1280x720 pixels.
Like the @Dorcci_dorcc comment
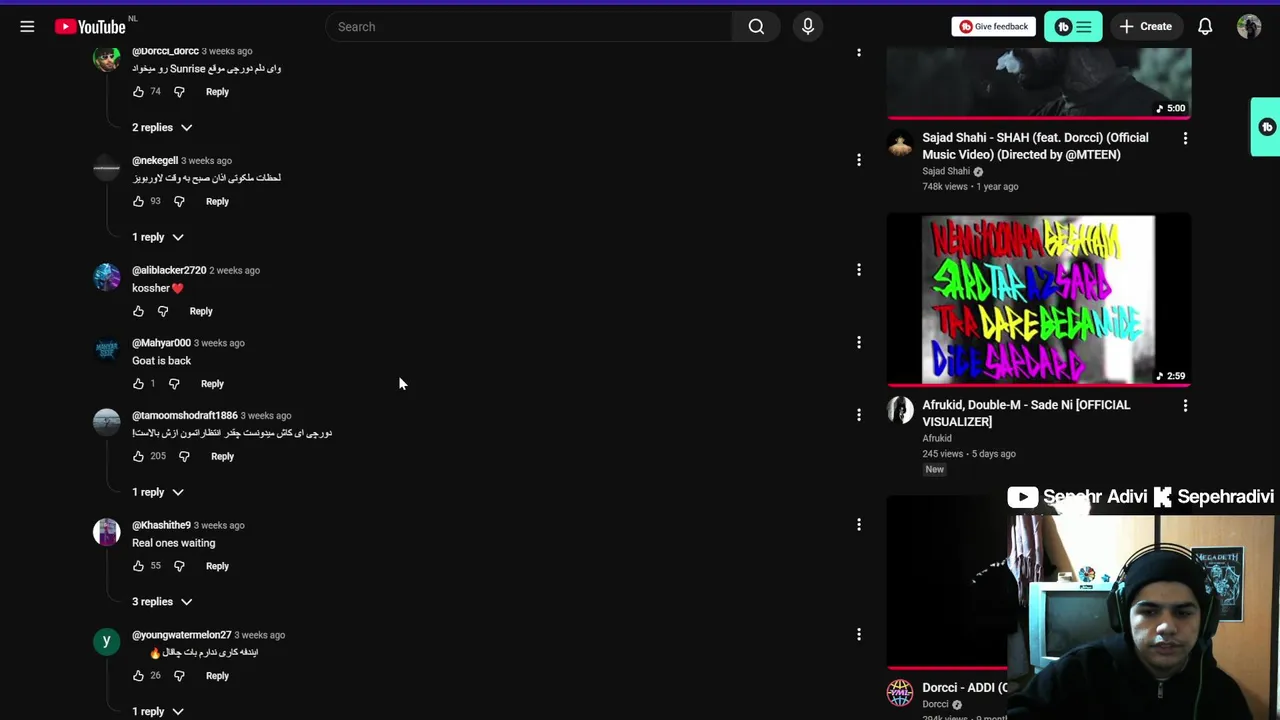coord(138,91)
